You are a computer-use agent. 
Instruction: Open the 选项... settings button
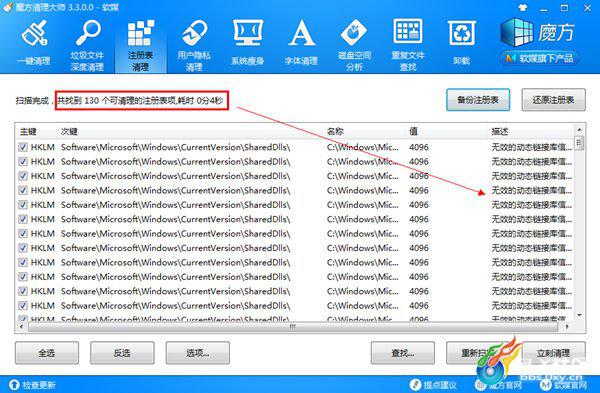click(197, 353)
